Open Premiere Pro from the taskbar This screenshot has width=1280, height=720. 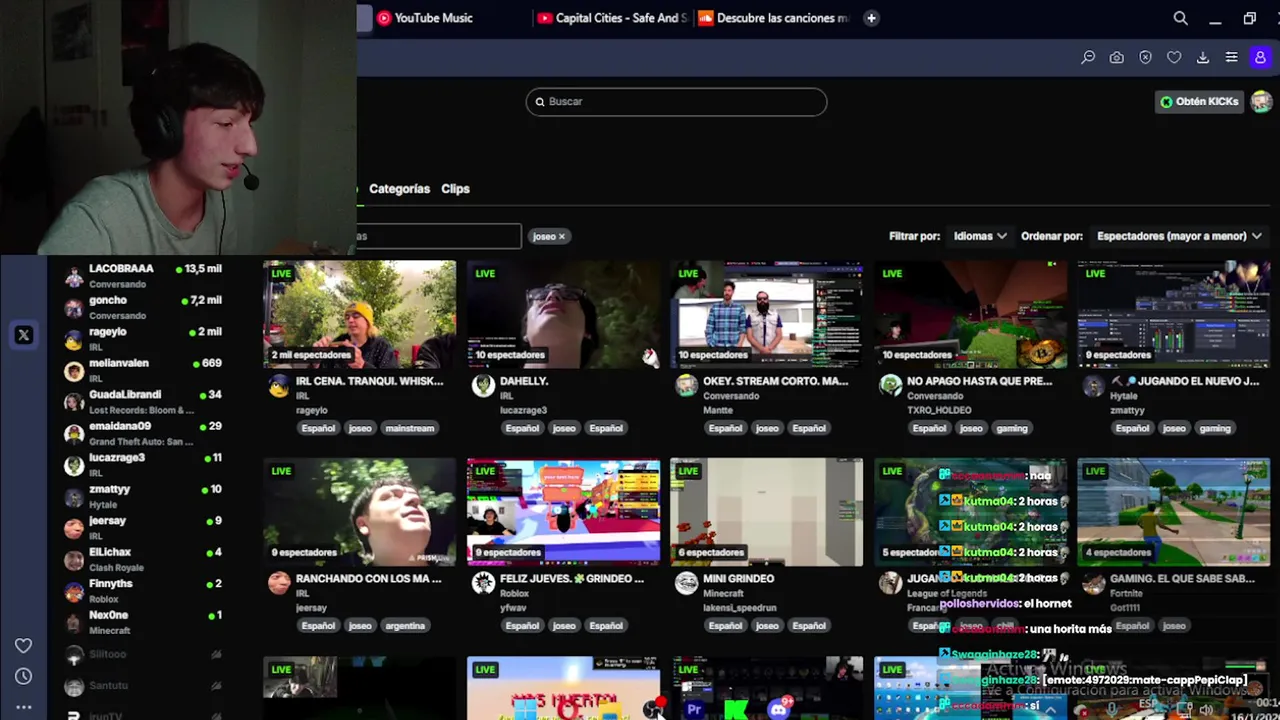[694, 710]
